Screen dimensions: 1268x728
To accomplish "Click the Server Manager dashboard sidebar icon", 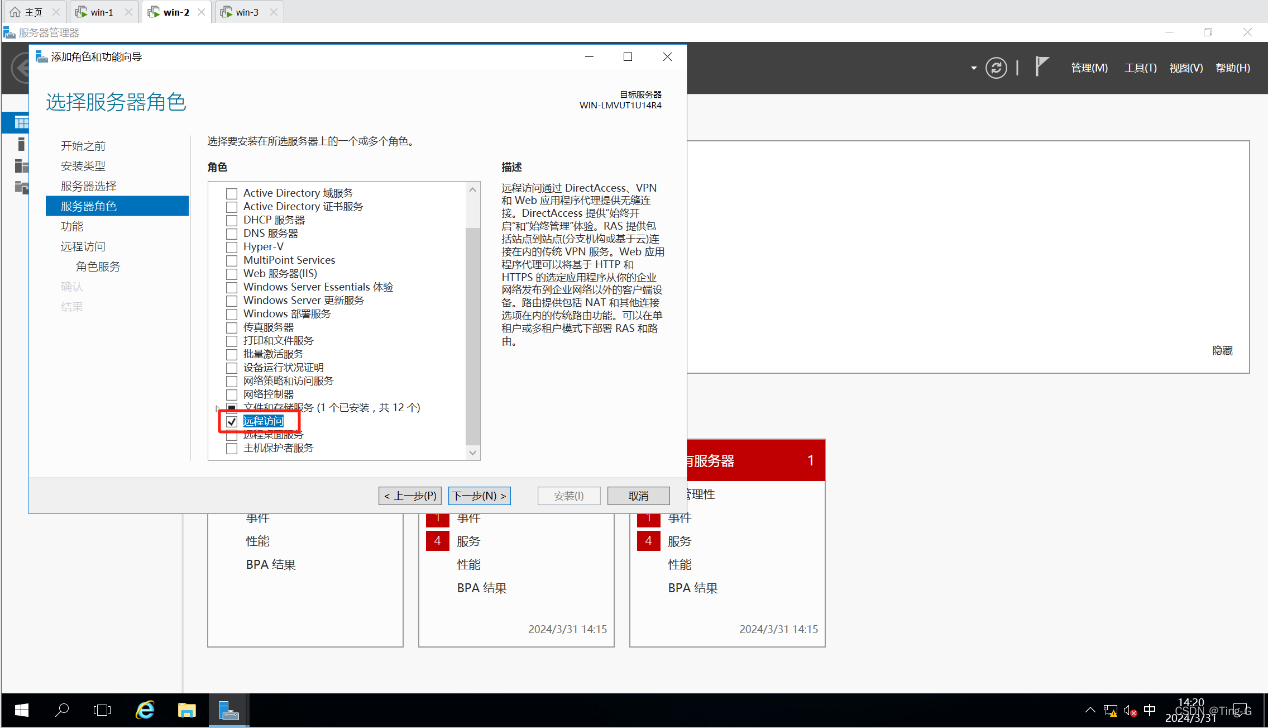I will click(21, 122).
